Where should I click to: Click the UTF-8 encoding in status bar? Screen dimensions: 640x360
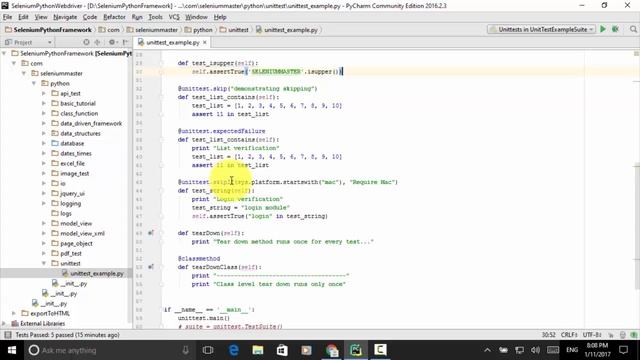point(592,335)
